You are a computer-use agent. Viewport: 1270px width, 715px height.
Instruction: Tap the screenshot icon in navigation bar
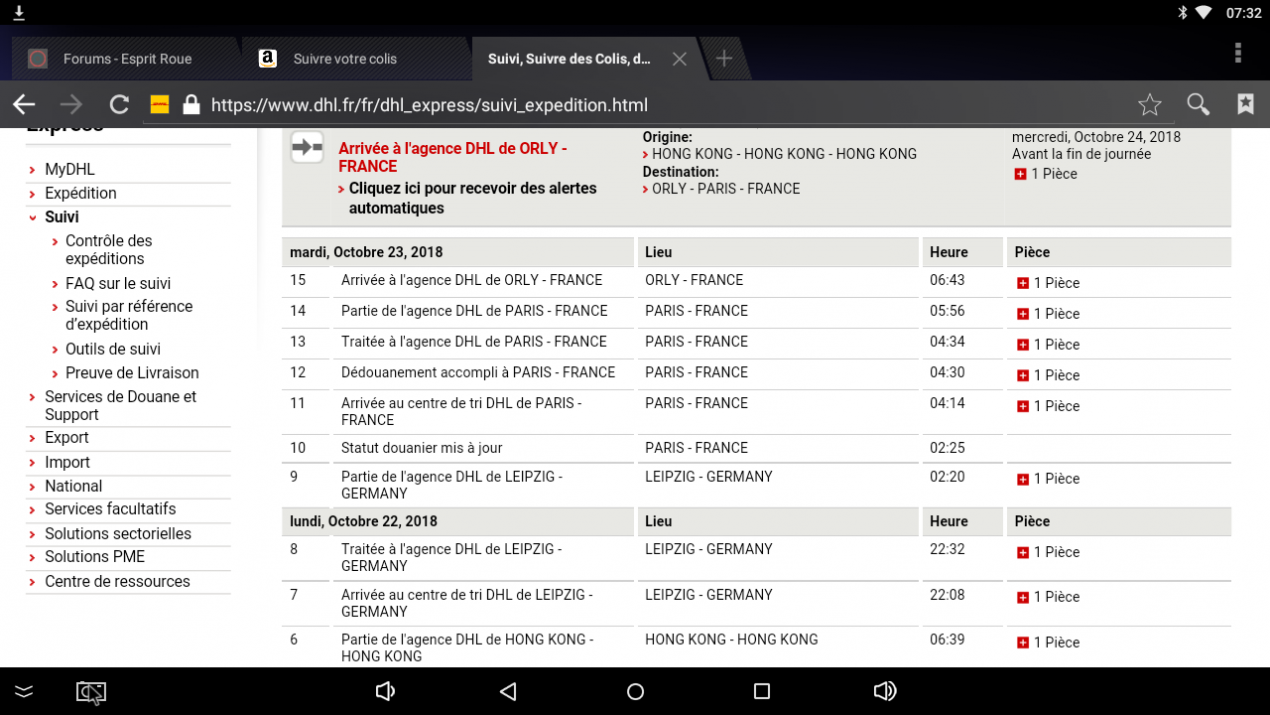(91, 692)
